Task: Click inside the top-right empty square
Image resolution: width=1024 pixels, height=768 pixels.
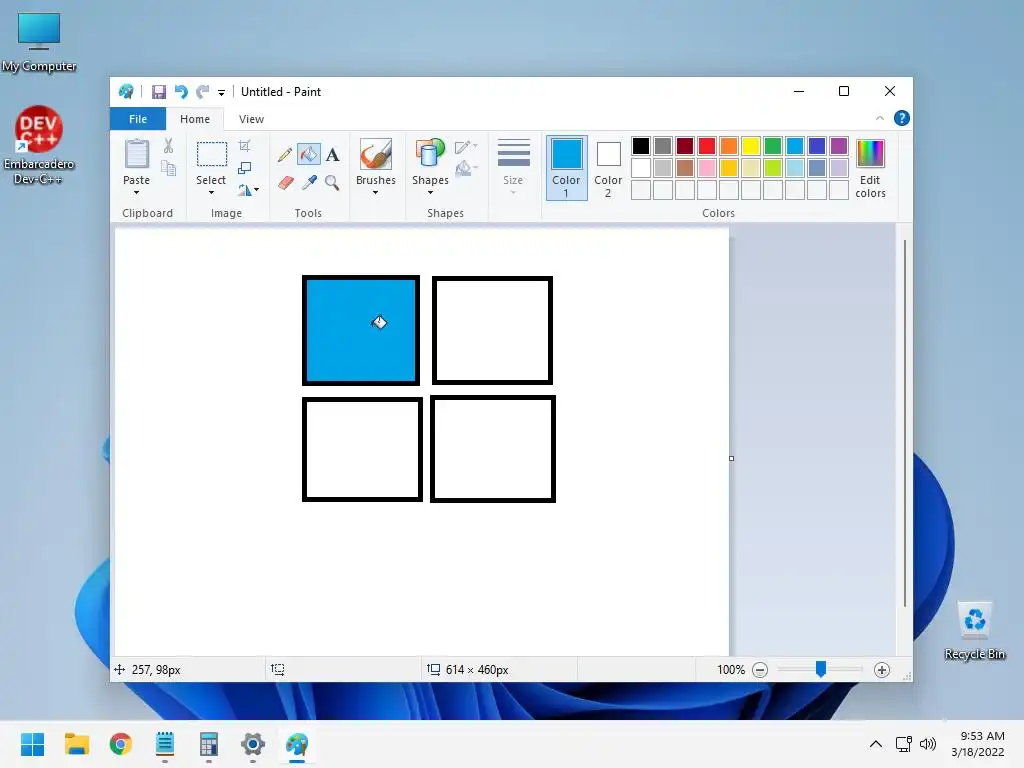Action: click(x=492, y=330)
